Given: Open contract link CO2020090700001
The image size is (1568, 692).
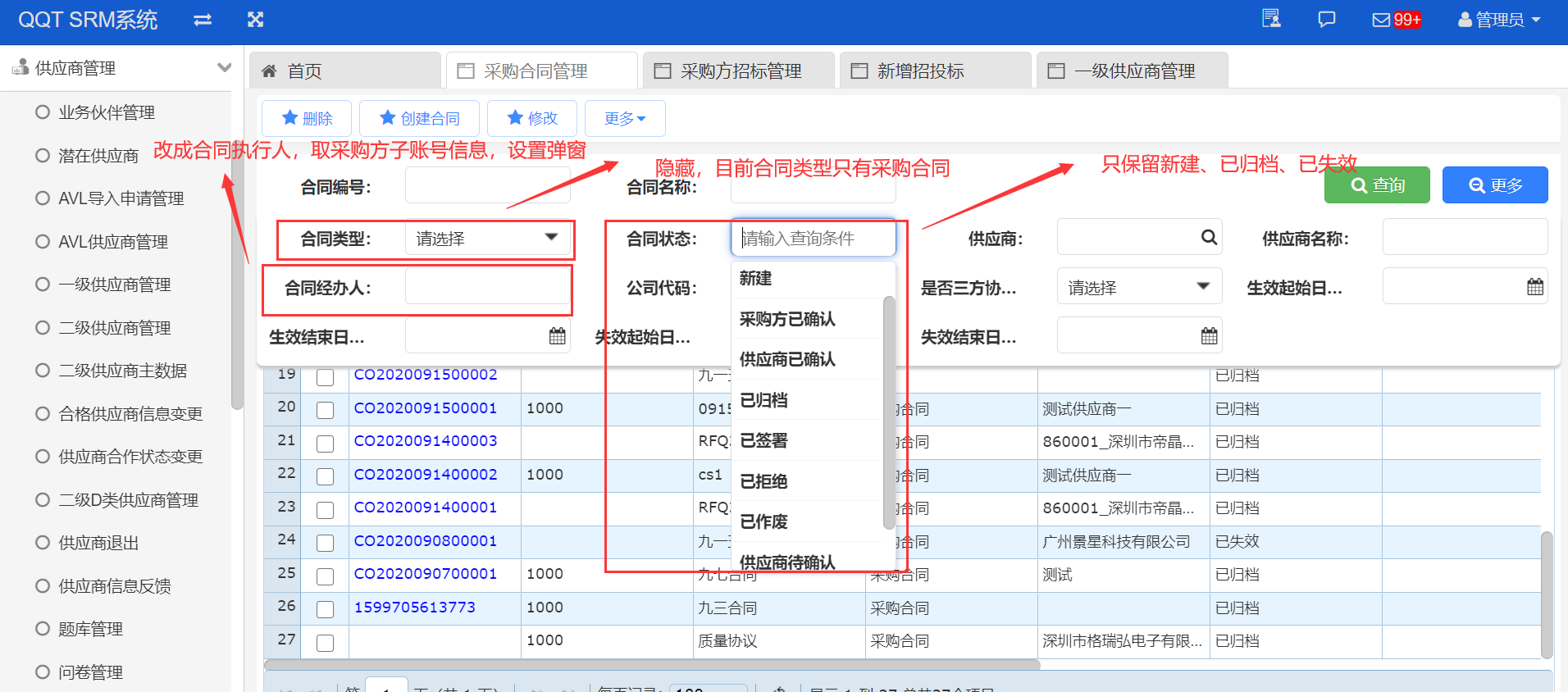Looking at the screenshot, I should tap(426, 574).
